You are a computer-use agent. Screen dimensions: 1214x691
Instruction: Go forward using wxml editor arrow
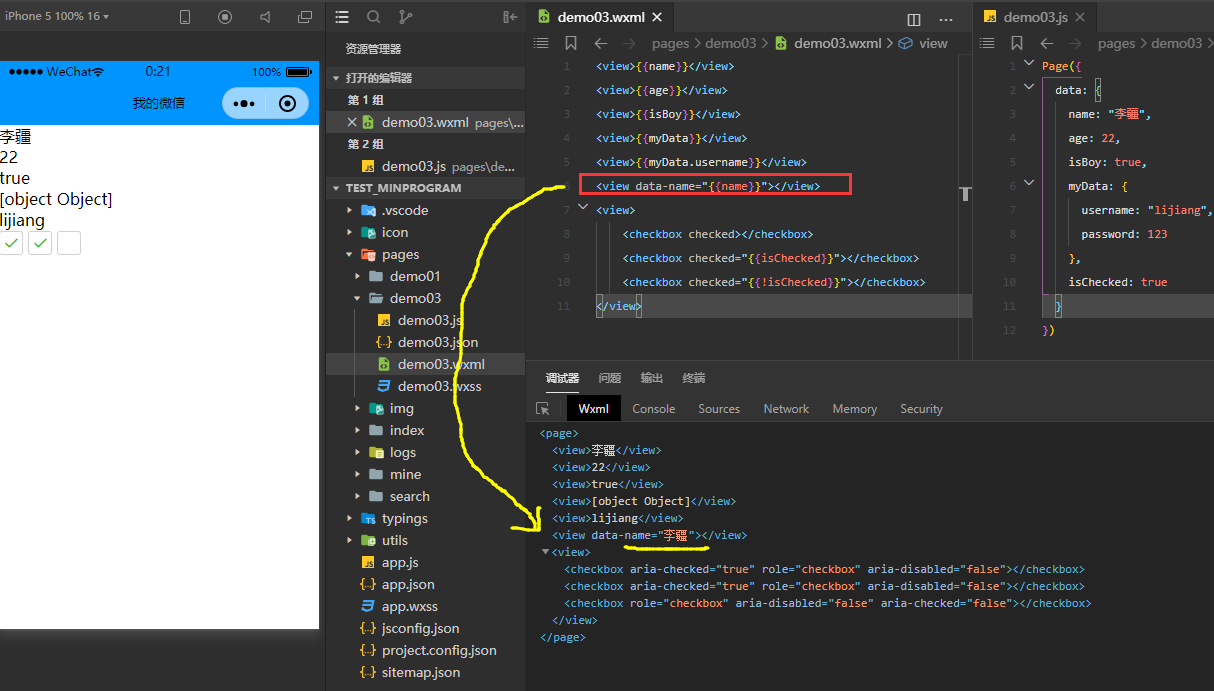click(x=629, y=43)
